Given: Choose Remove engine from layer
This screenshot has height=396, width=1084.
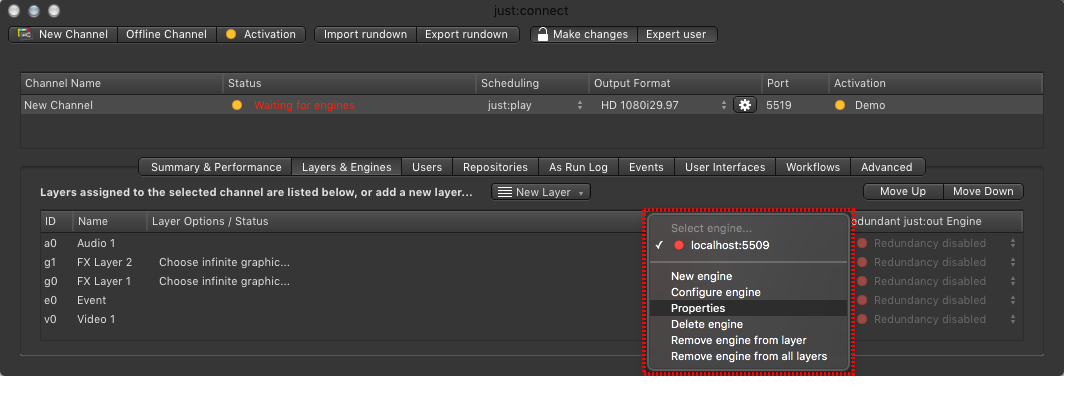Looking at the screenshot, I should coord(749,340).
